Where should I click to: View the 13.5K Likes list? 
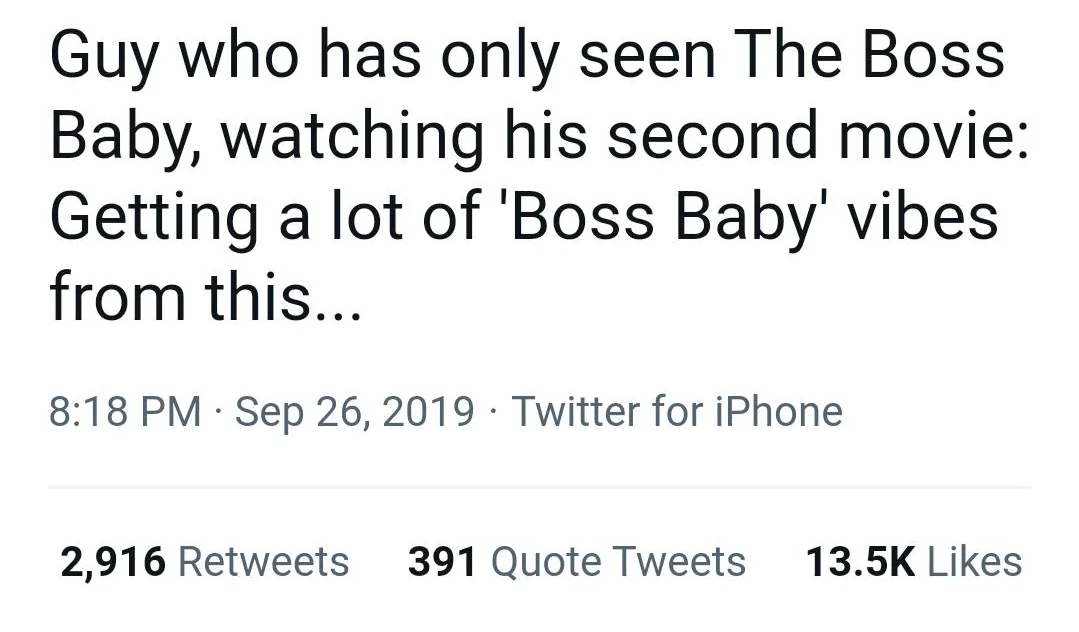(914, 560)
